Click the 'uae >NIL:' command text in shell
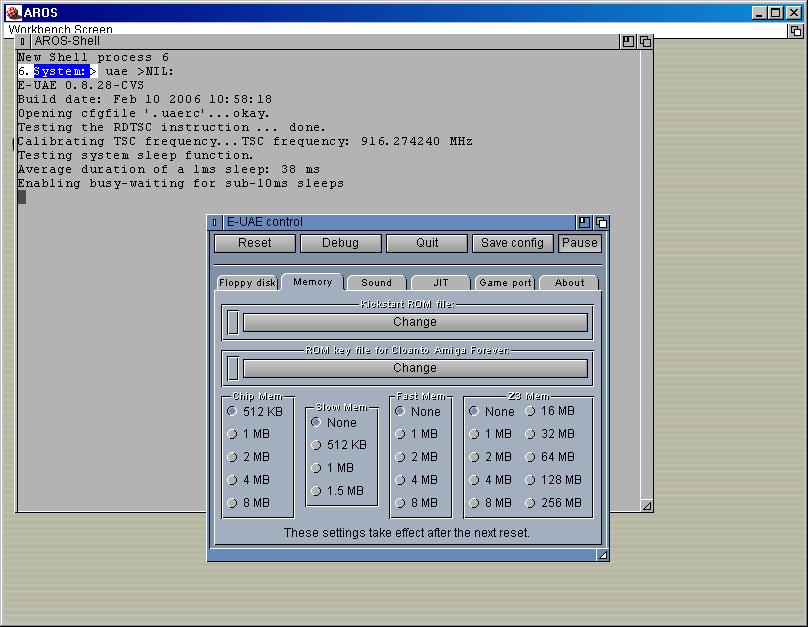Screen dimensions: 808x627 pyautogui.click(x=140, y=72)
